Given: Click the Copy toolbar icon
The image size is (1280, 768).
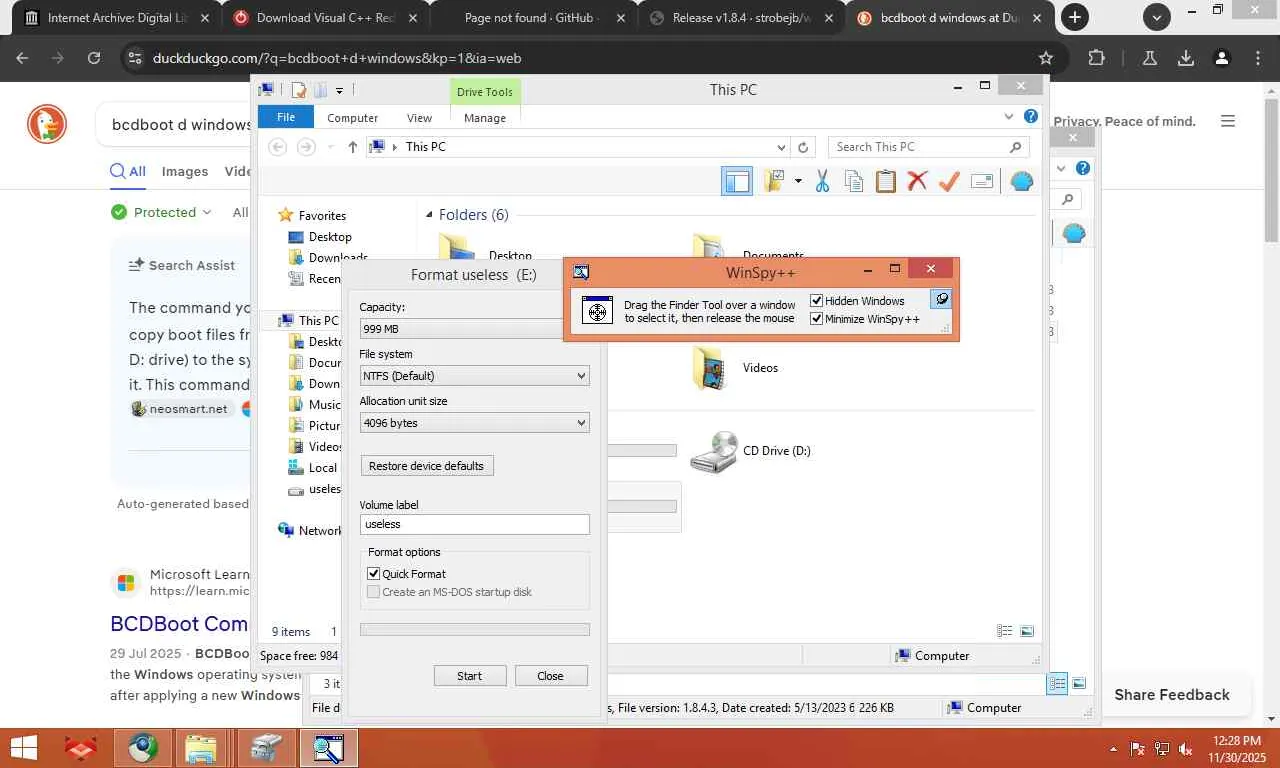Looking at the screenshot, I should (x=854, y=181).
